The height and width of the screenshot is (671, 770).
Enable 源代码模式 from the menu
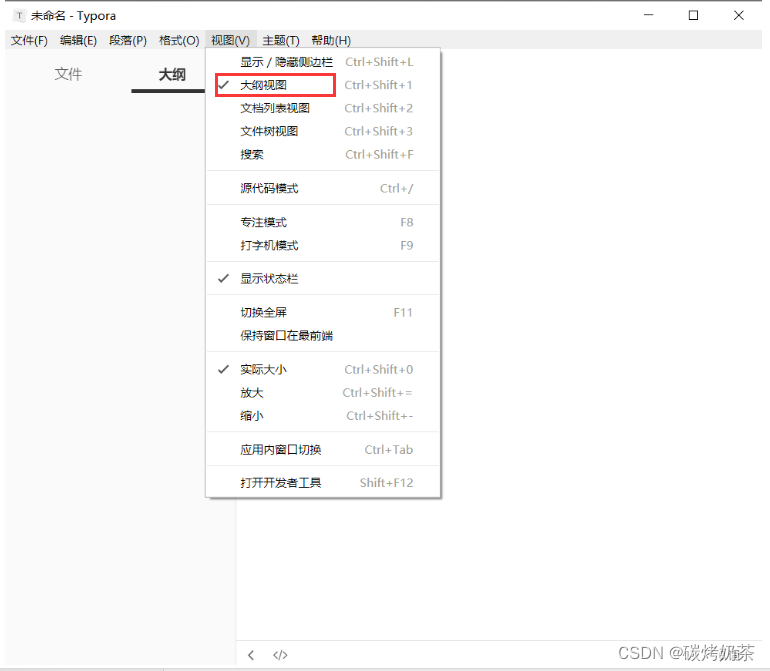[323, 188]
